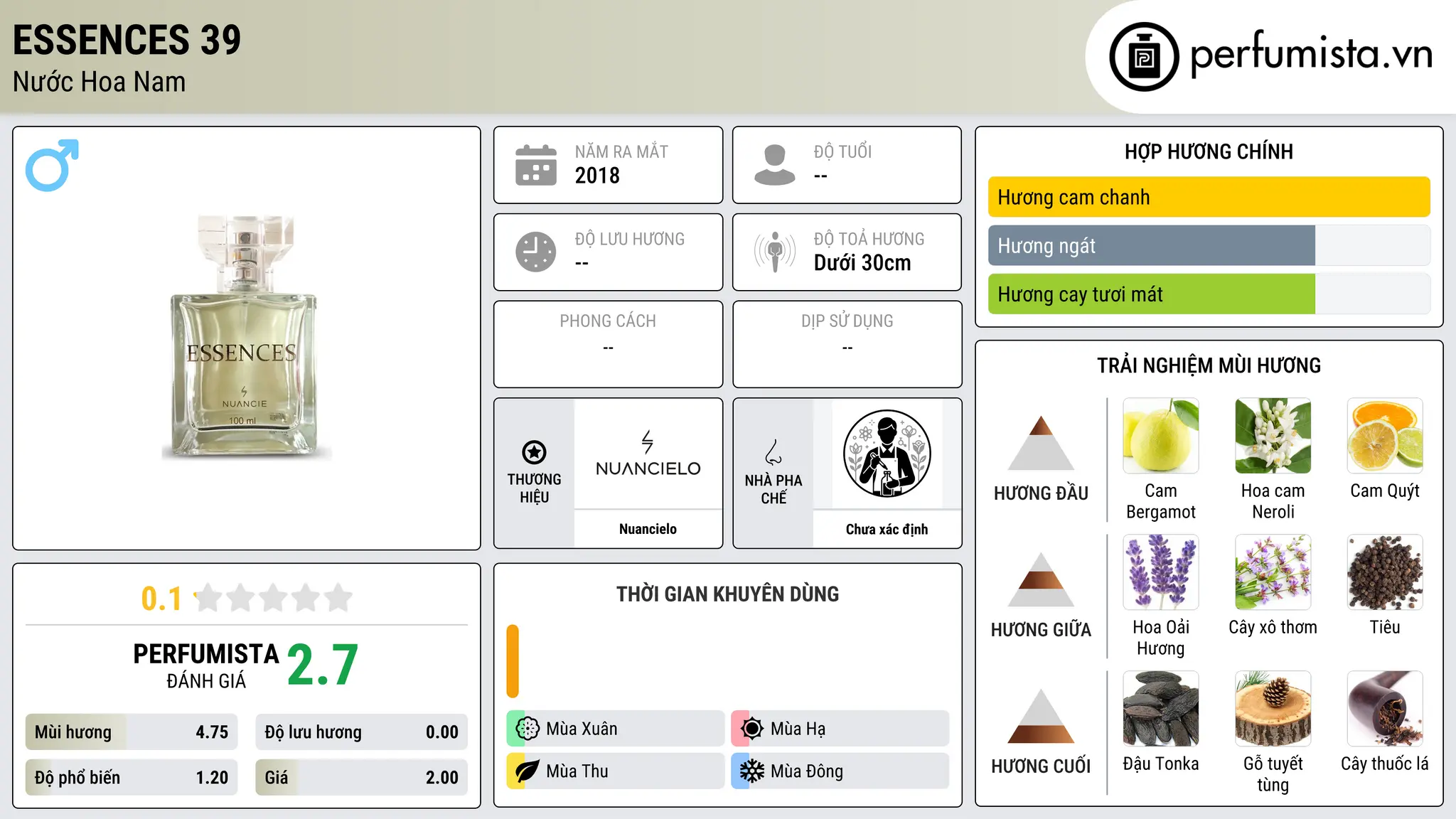Viewport: 1456px width, 819px height.
Task: Open the Hoa Oải Hương lavender image
Action: coord(1161,572)
